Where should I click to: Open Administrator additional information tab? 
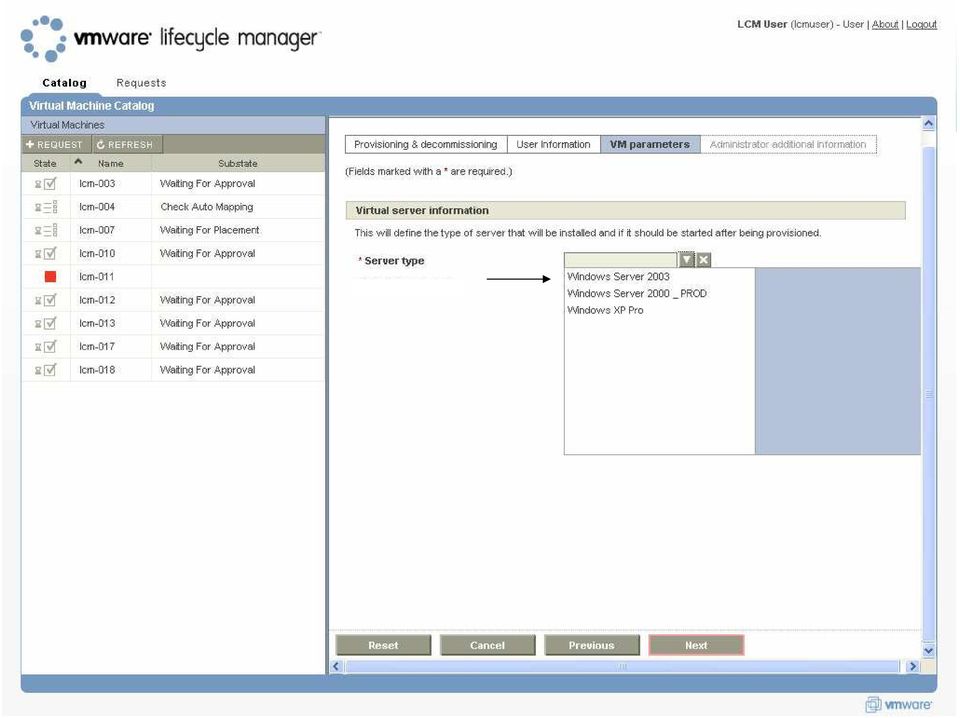click(x=788, y=144)
